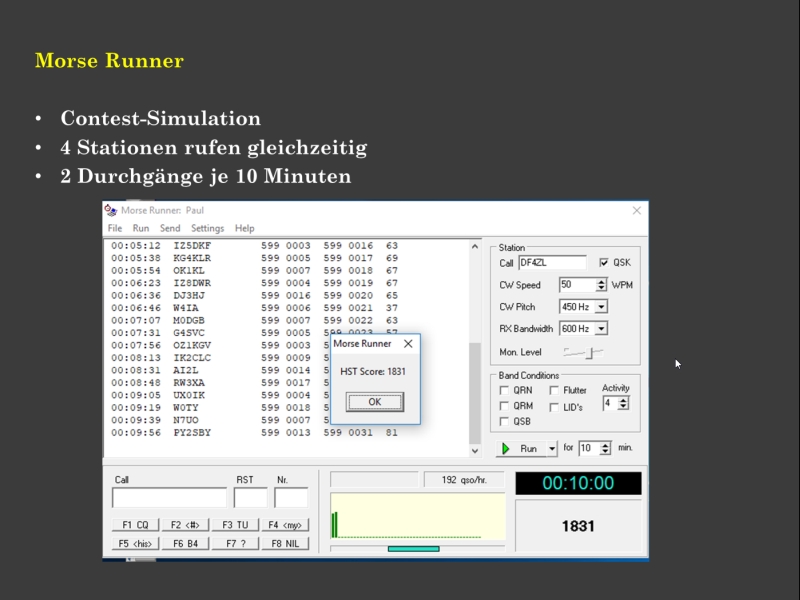The width and height of the screenshot is (800, 600).
Task: Click the CW Speed value field
Action: [x=578, y=285]
